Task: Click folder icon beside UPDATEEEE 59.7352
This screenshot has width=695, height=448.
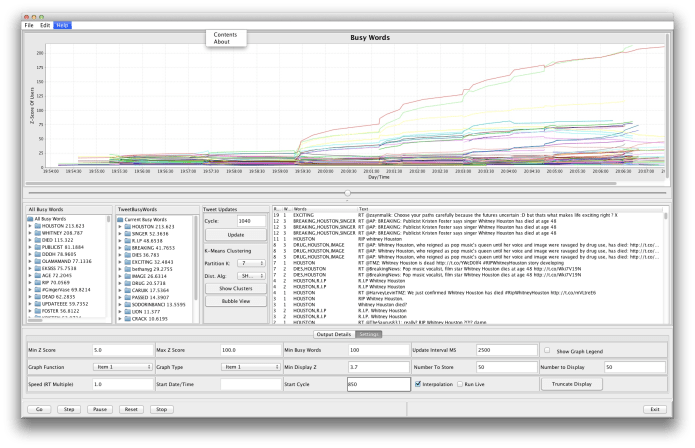Action: click(38, 304)
